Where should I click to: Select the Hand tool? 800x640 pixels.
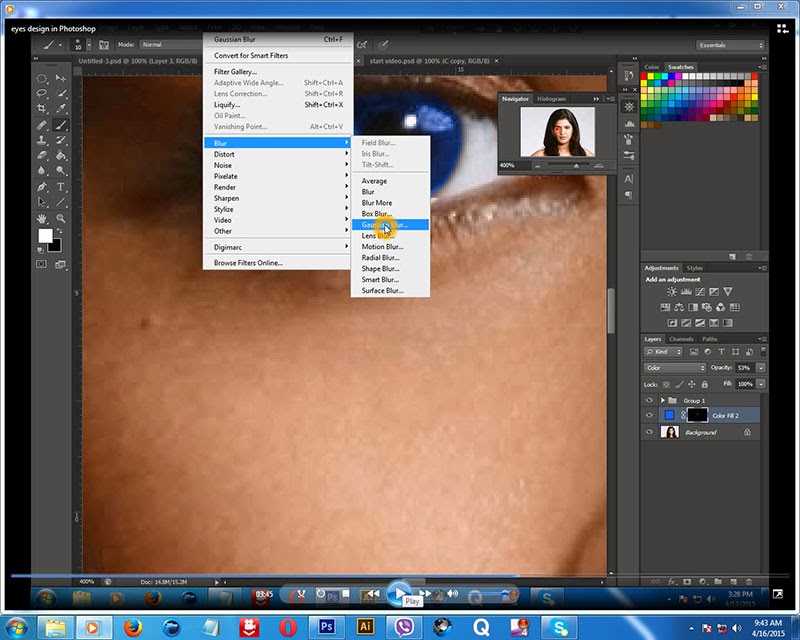click(x=42, y=218)
